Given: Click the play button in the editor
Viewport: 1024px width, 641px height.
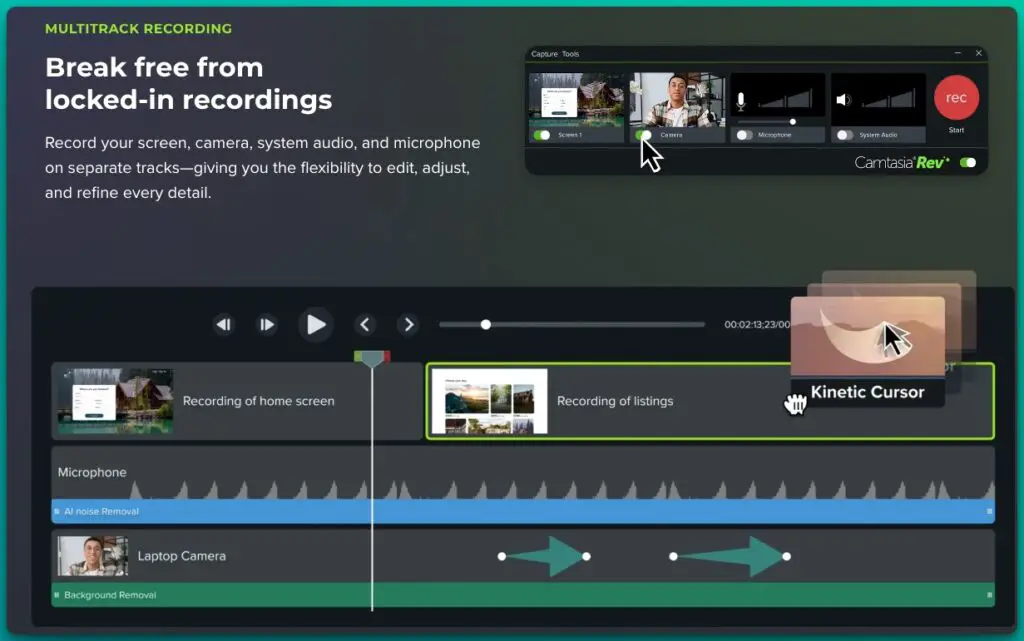Looking at the screenshot, I should (x=316, y=324).
